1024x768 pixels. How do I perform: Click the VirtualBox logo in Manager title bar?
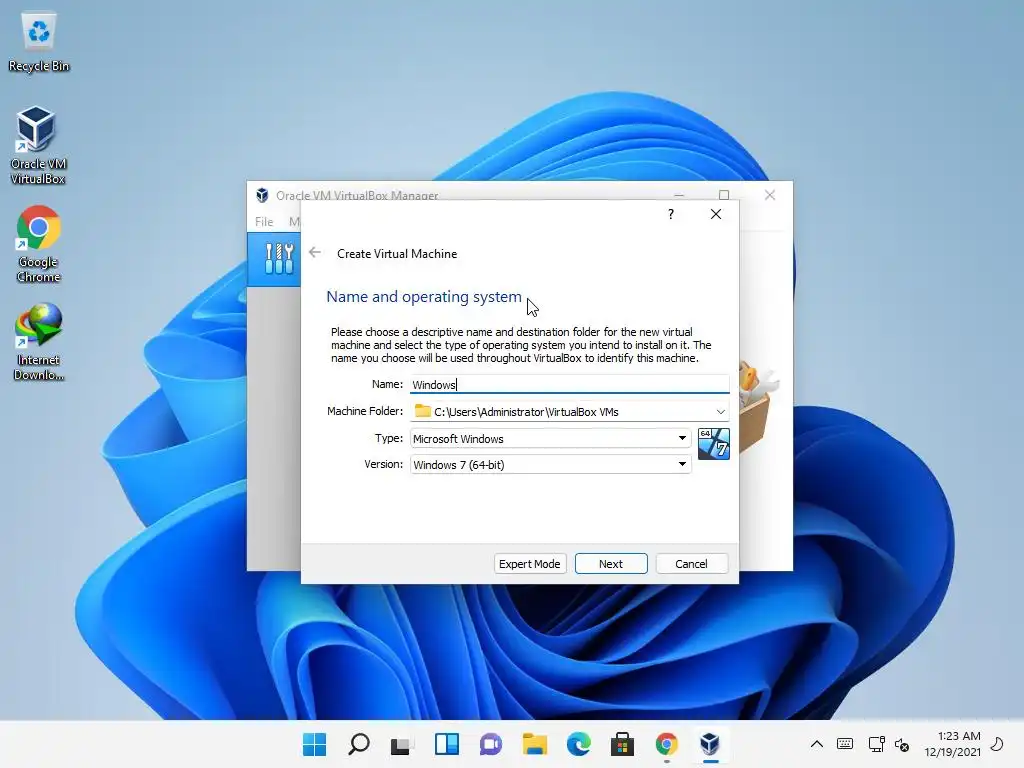pos(262,195)
